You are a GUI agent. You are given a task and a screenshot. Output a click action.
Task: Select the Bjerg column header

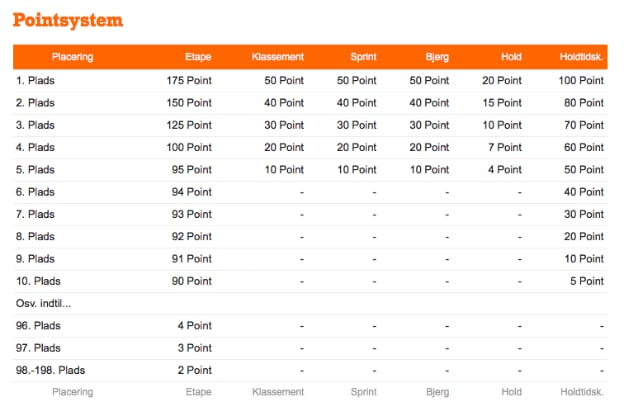[x=437, y=57]
